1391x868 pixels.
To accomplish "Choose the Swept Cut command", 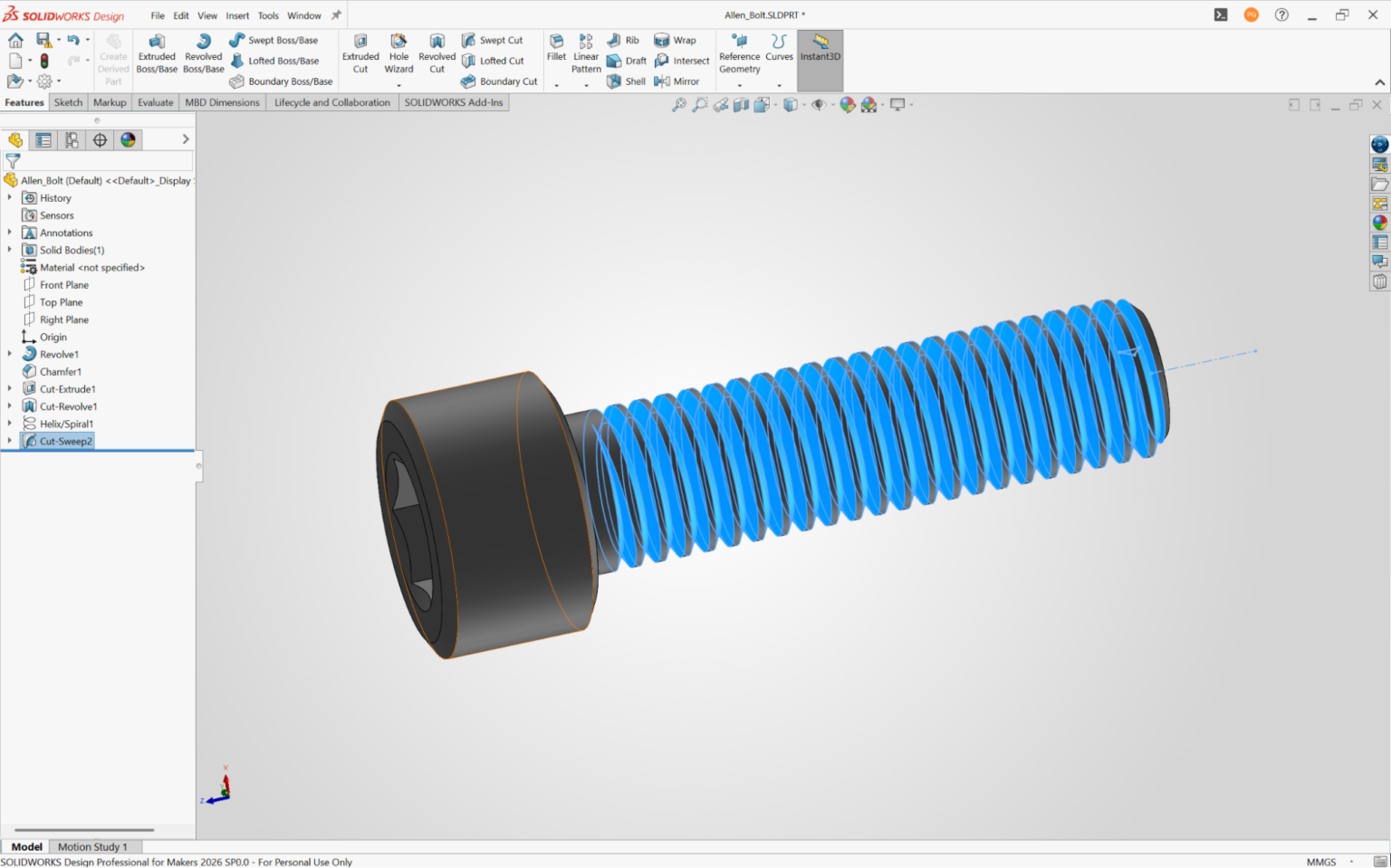I will click(x=492, y=40).
